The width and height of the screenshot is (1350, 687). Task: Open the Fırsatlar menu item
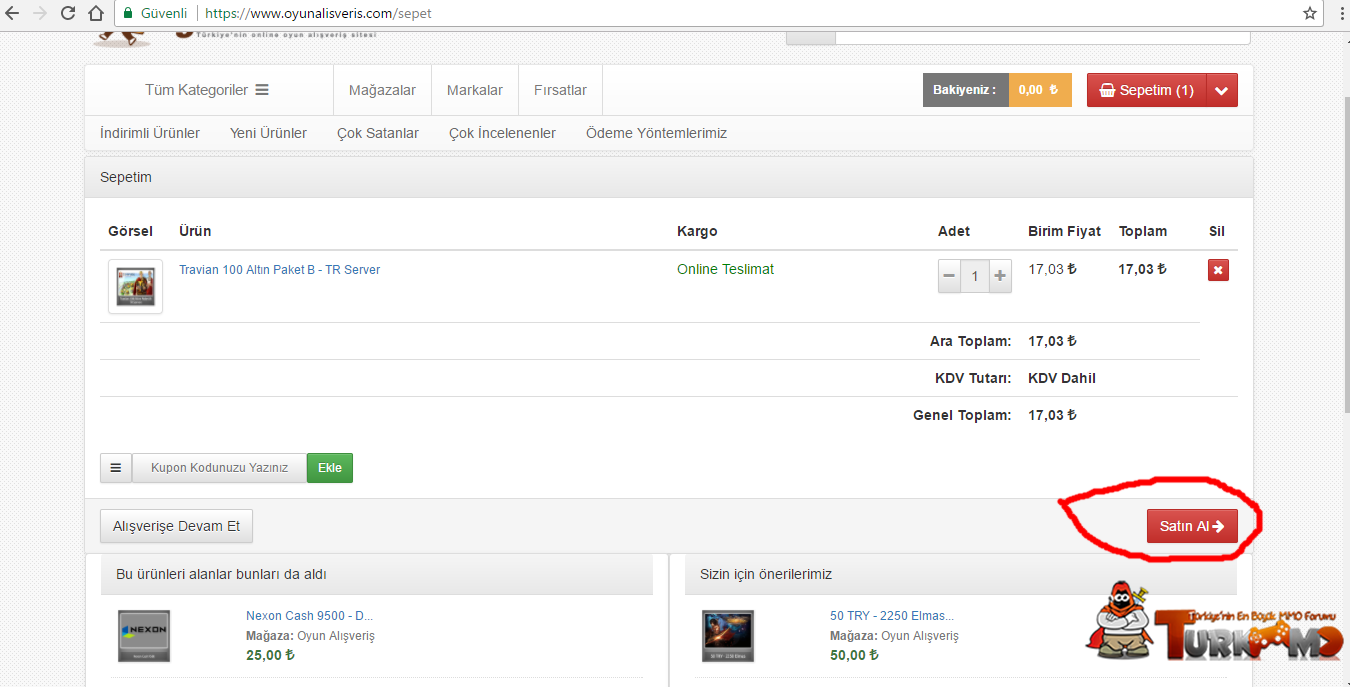tap(560, 90)
